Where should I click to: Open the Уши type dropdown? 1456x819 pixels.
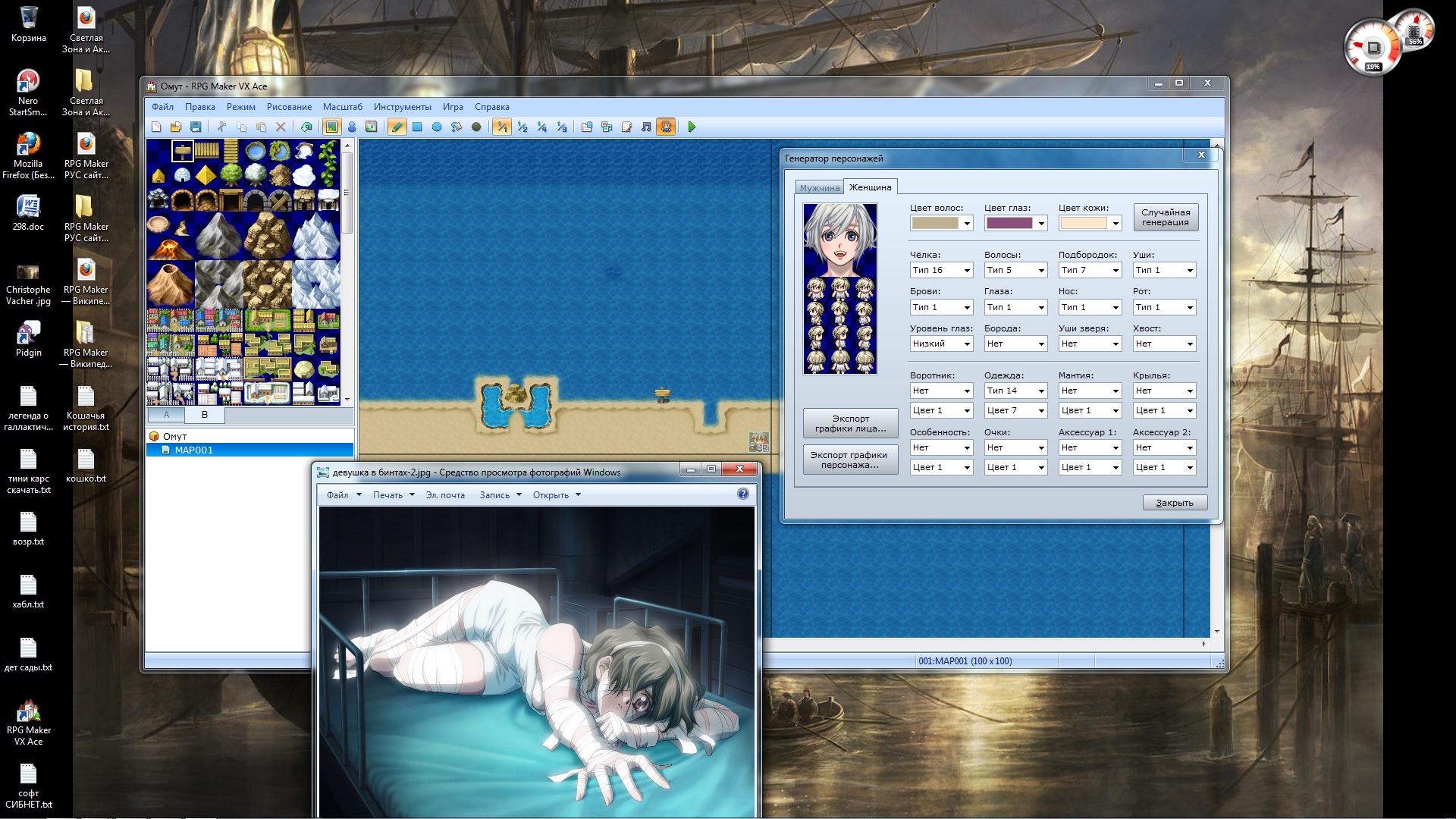(1164, 271)
